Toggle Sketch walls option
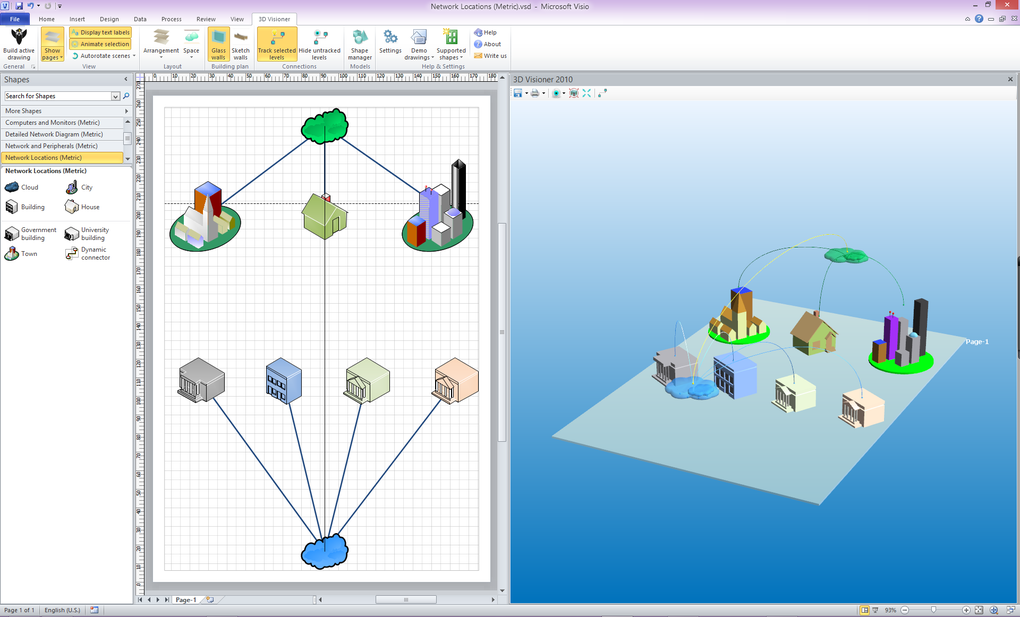 [x=241, y=44]
